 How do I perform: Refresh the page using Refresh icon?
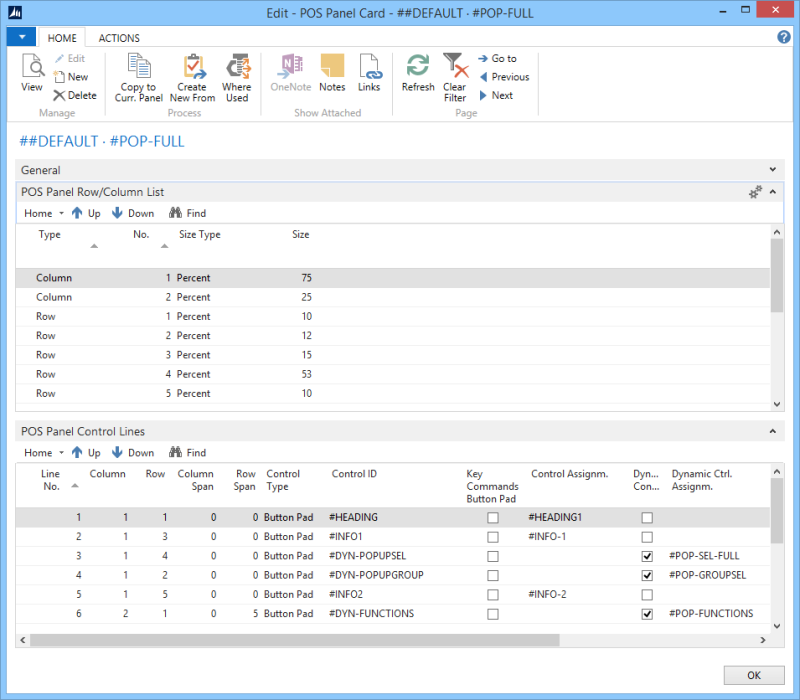pos(418,67)
